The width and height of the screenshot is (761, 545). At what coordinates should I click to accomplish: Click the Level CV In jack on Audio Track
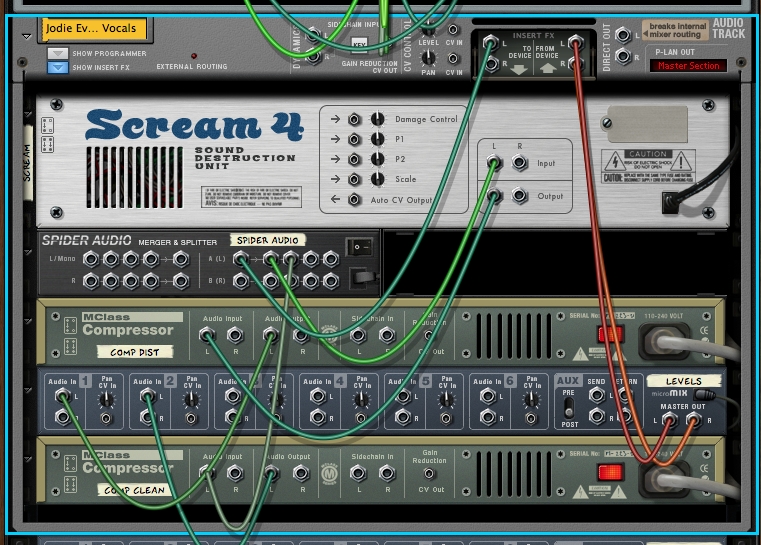(453, 30)
